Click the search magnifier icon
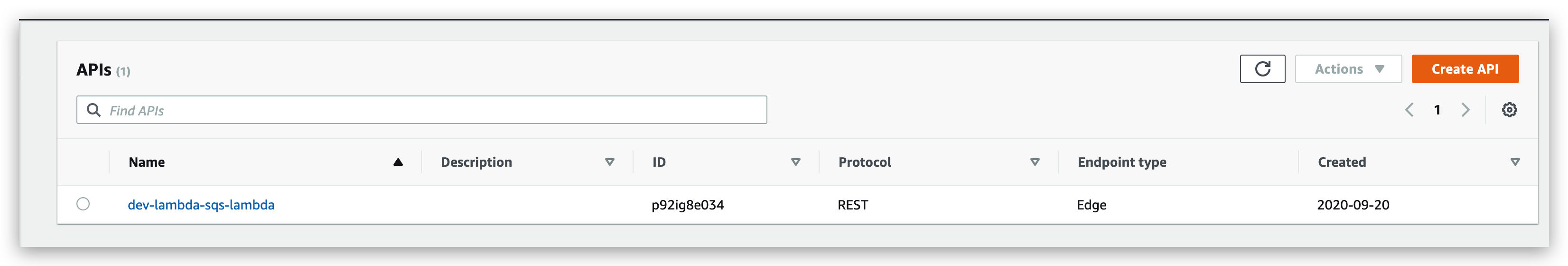Screen dimensions: 1568x266 coord(94,110)
